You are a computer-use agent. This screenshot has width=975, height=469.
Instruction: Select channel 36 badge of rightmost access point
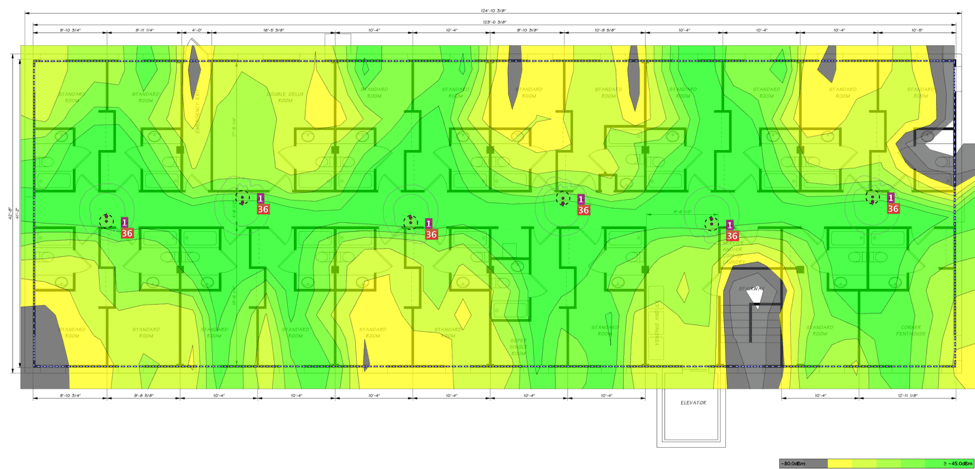[893, 210]
